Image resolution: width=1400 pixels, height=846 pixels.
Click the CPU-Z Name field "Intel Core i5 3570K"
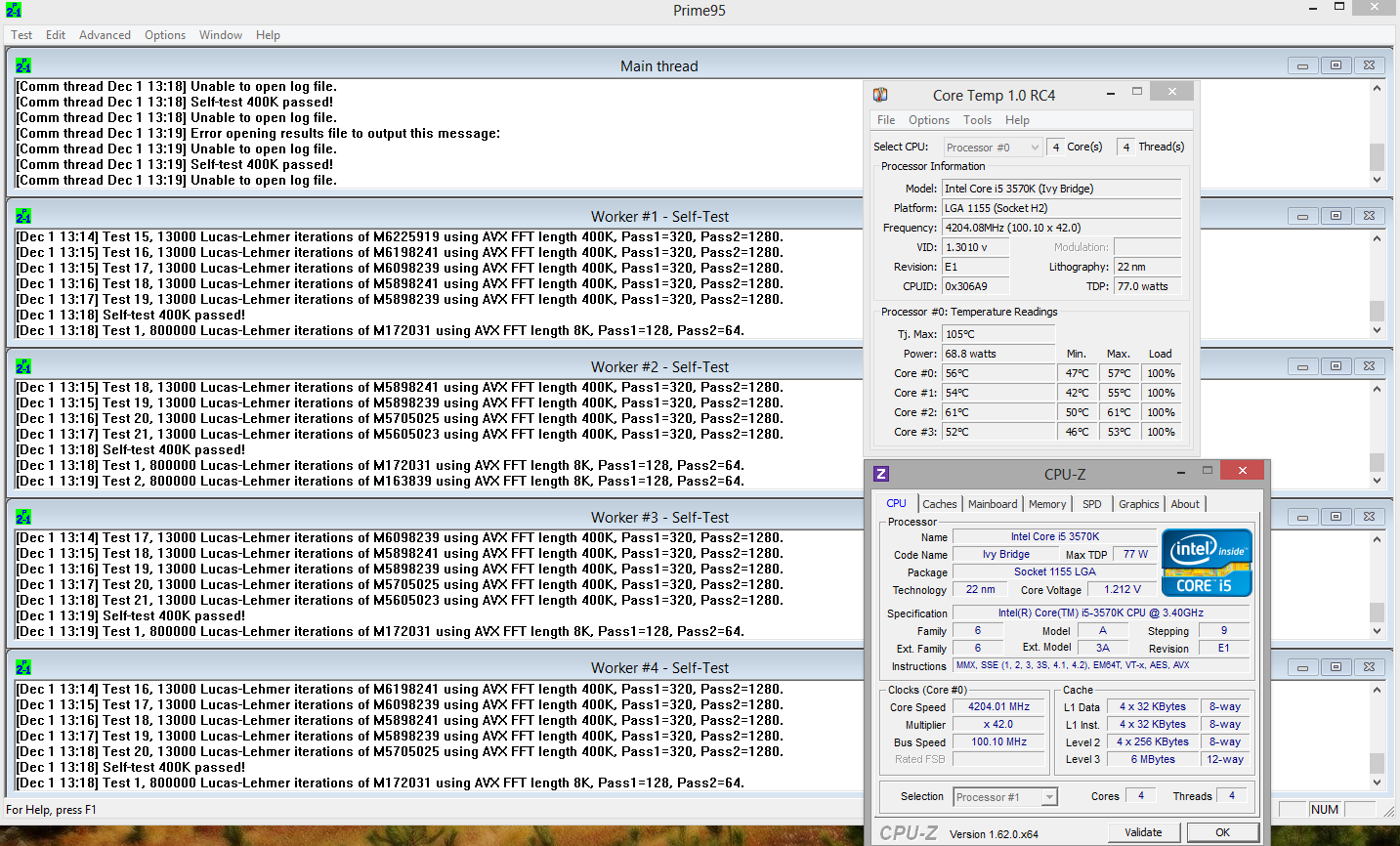[x=1054, y=536]
